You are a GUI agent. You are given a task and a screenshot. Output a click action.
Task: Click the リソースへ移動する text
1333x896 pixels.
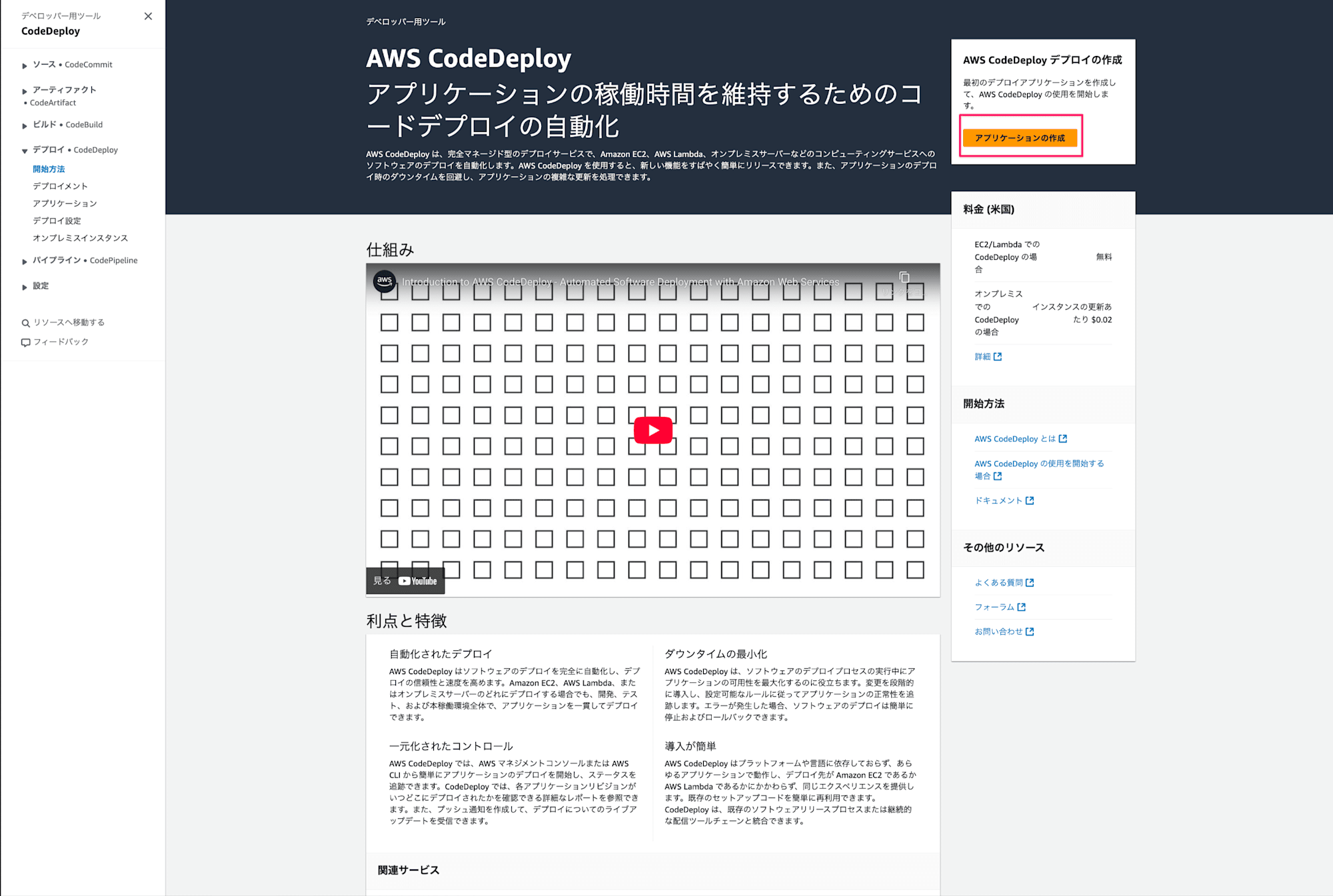[x=69, y=322]
